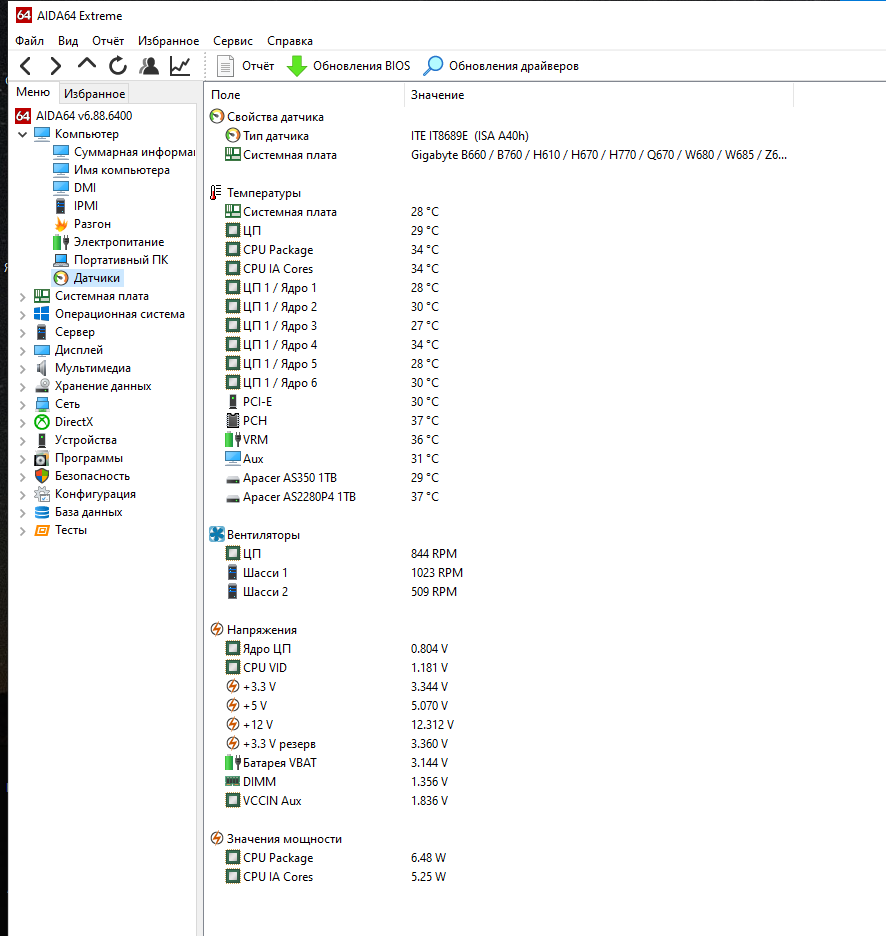
Task: Expand the DirectX tree node
Action: point(23,423)
